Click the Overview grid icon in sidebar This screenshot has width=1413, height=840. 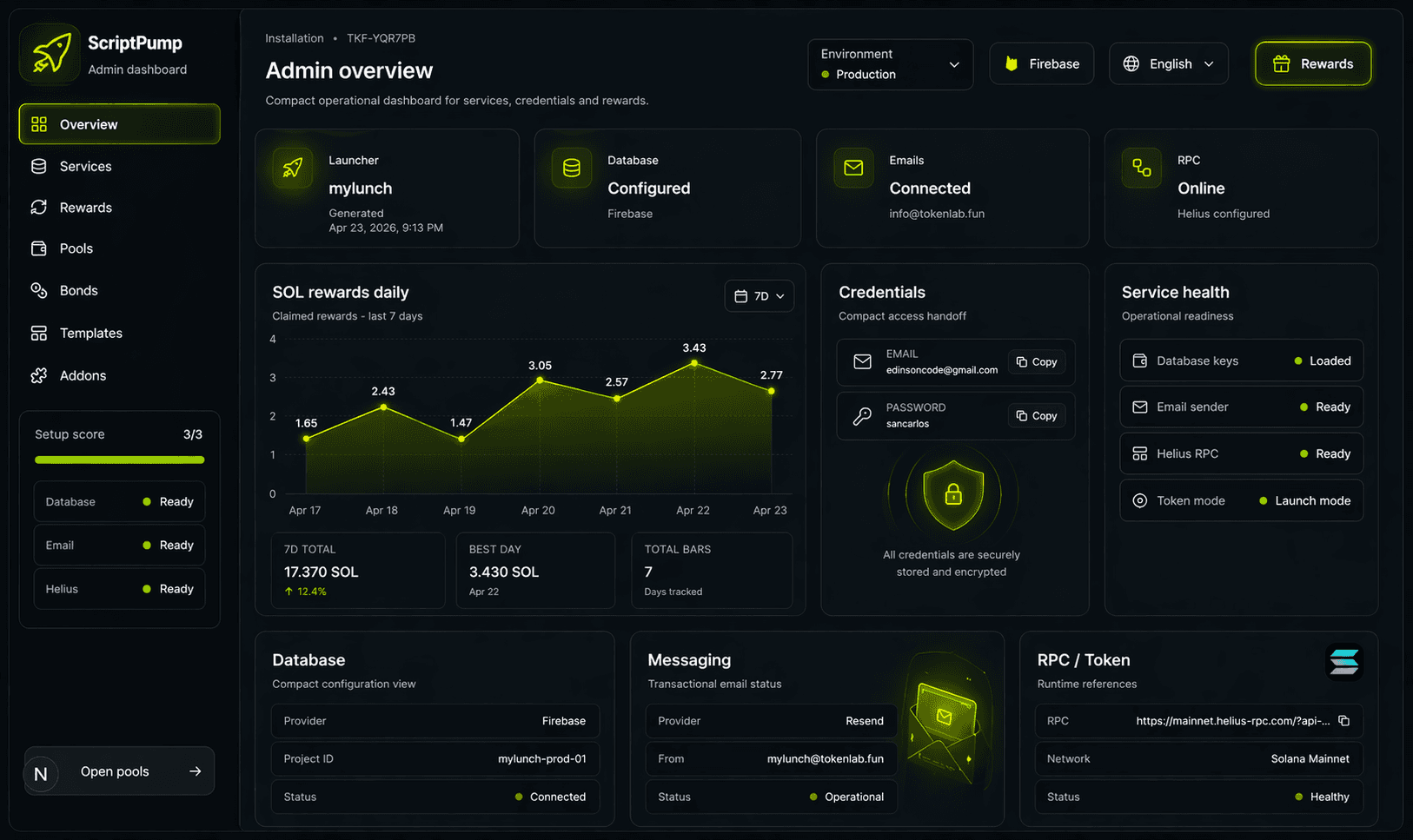click(39, 124)
